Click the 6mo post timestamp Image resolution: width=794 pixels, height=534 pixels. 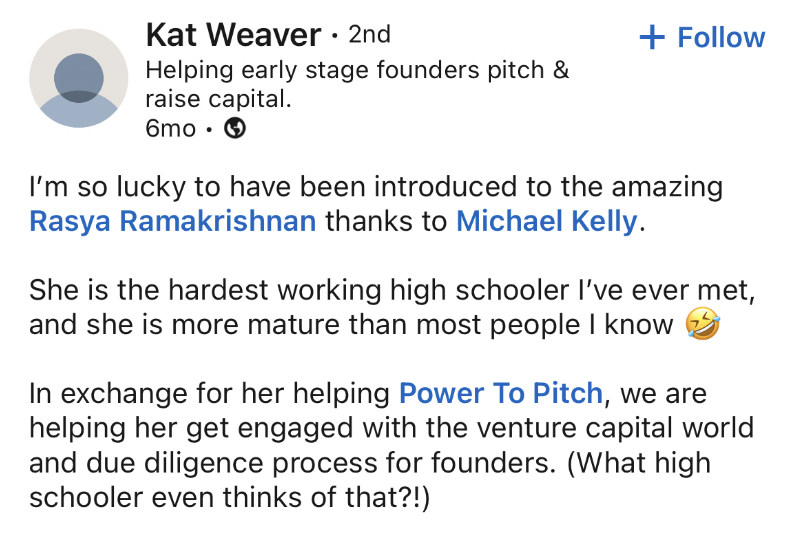tap(170, 129)
